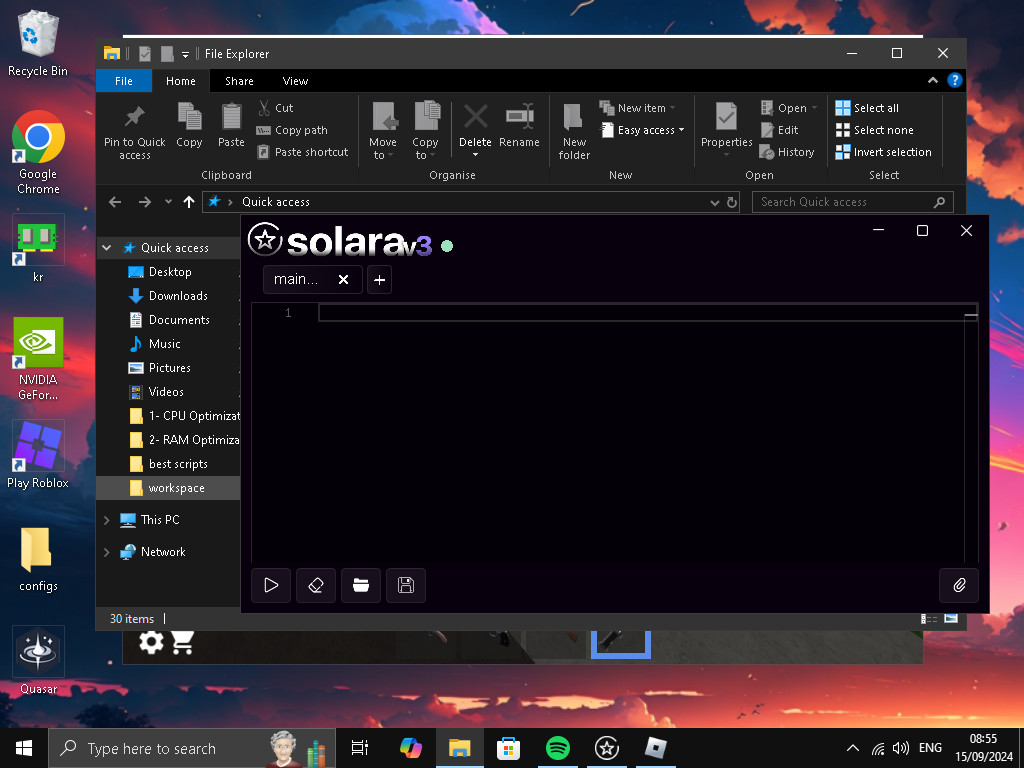Select the main... script tab in Solara
1024x768 pixels.
(x=296, y=280)
